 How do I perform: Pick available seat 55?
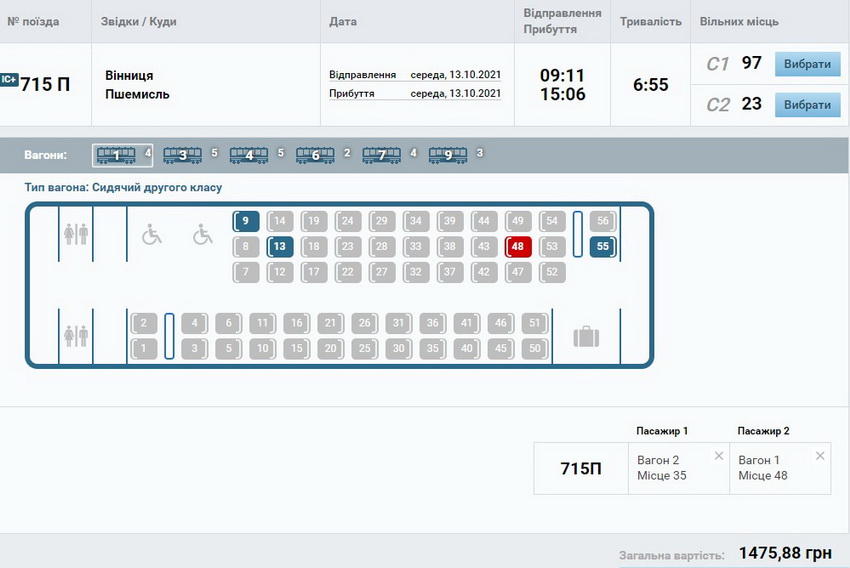(x=602, y=246)
